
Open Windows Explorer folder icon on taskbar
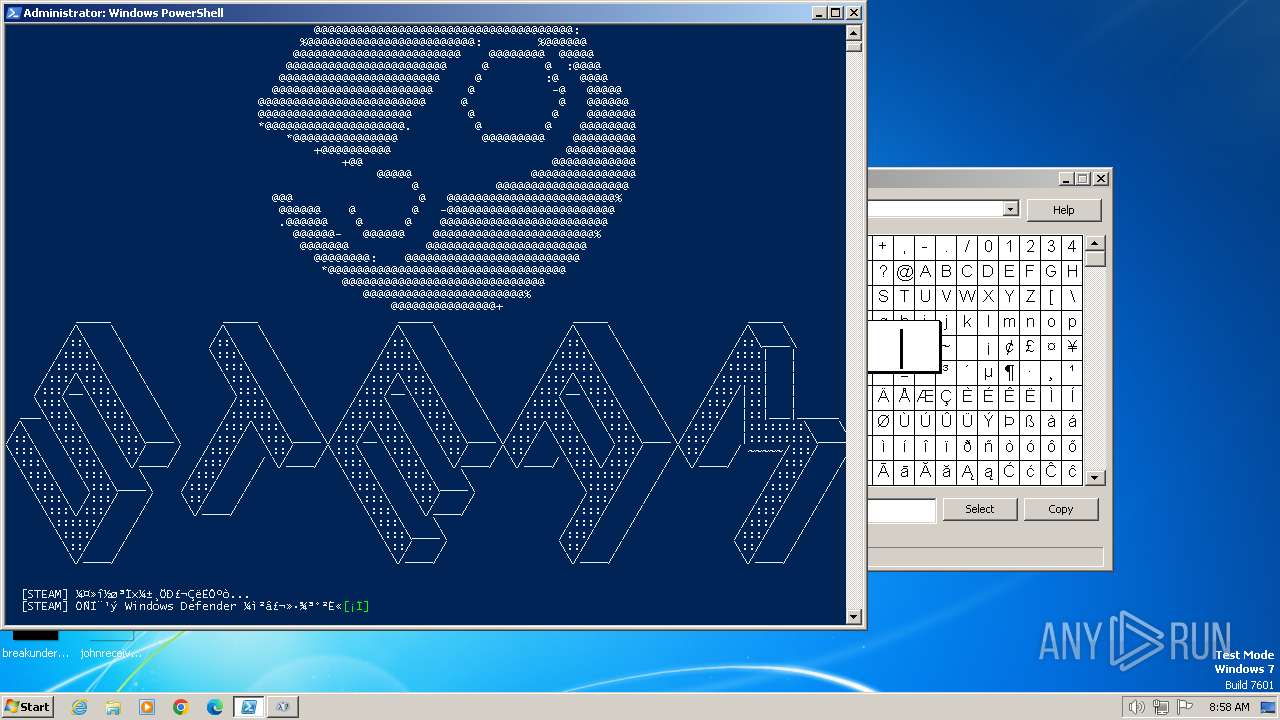click(x=113, y=707)
